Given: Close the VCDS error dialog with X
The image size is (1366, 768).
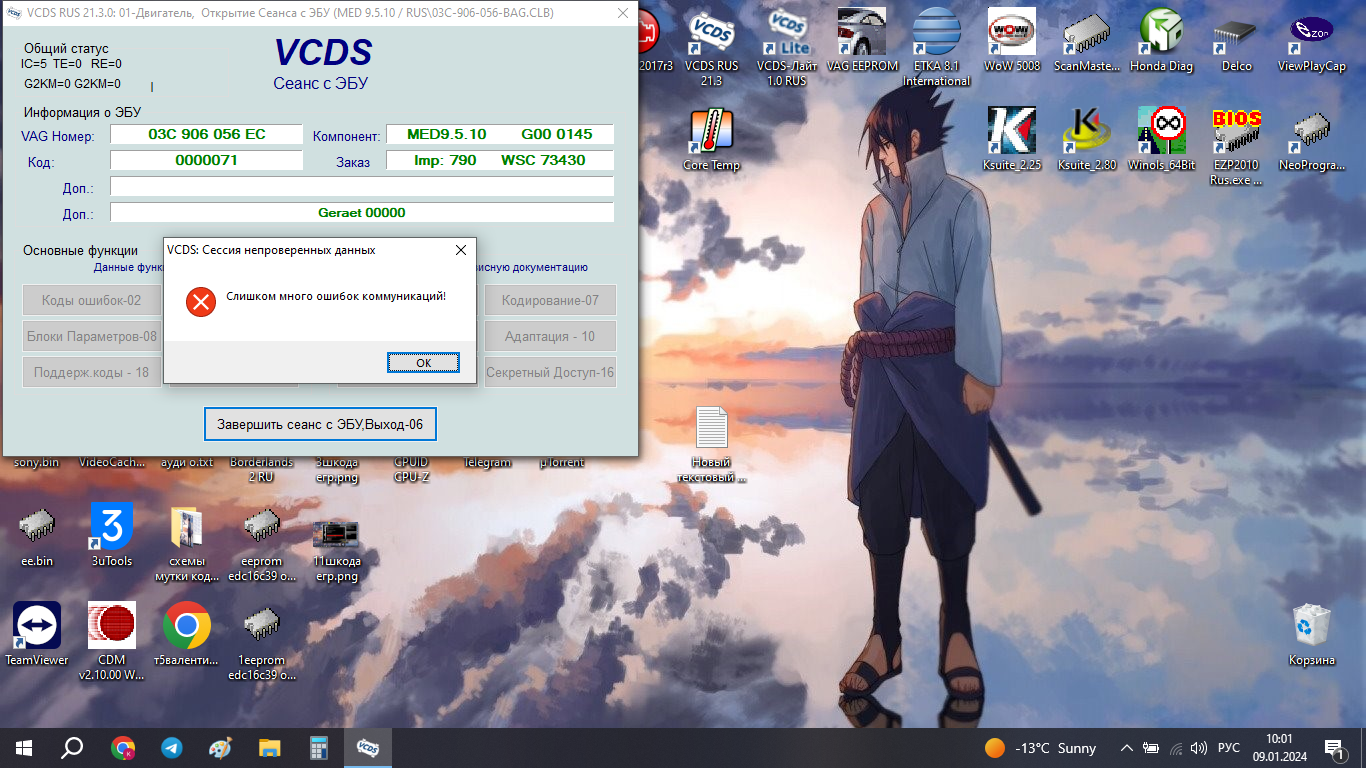Looking at the screenshot, I should pos(460,250).
